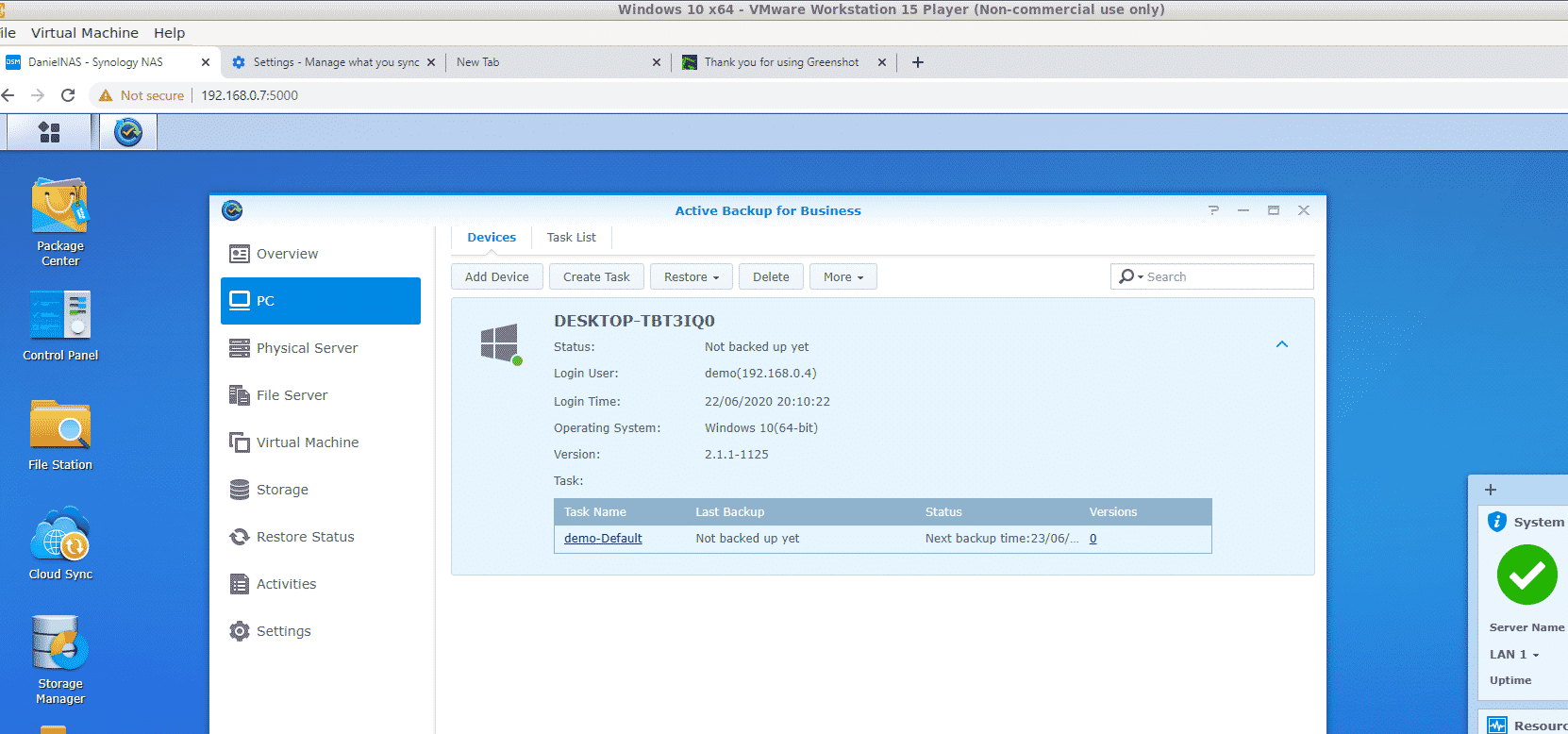This screenshot has height=734, width=1568.
Task: Expand the More dropdown menu
Action: coord(842,276)
